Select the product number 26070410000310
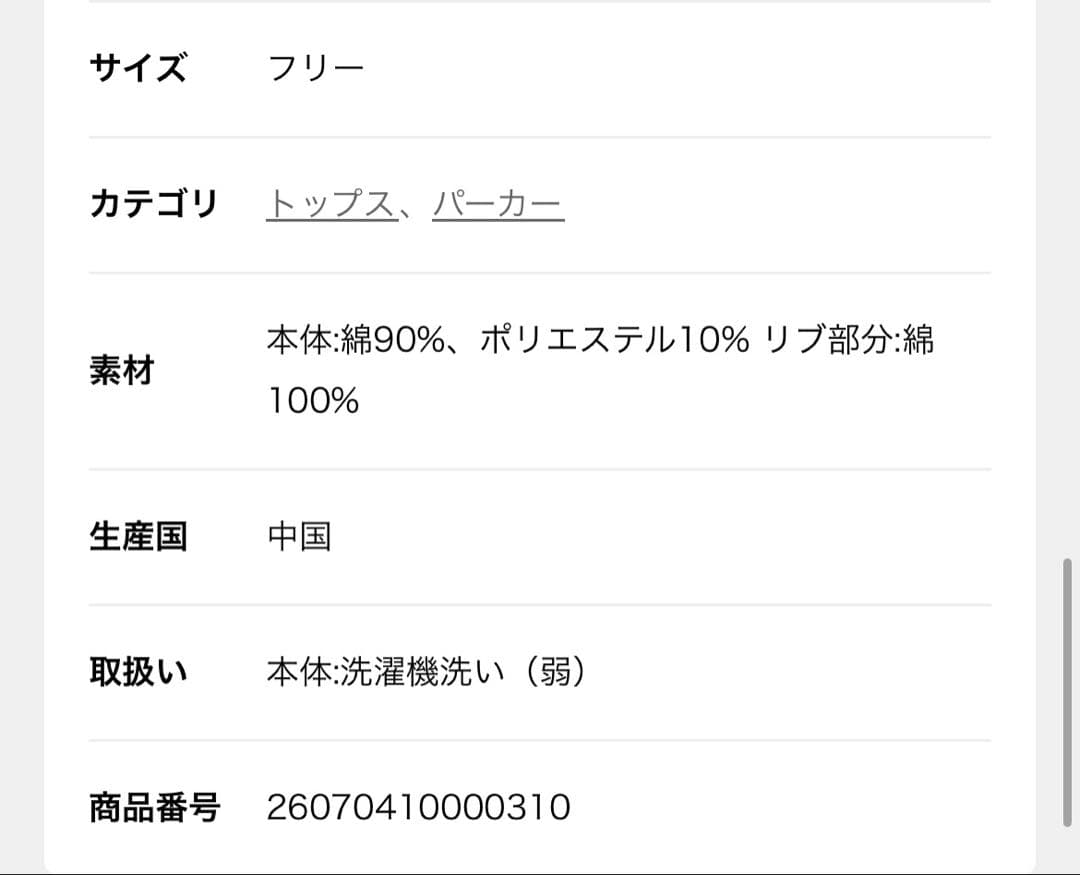The height and width of the screenshot is (875, 1080). click(418, 807)
